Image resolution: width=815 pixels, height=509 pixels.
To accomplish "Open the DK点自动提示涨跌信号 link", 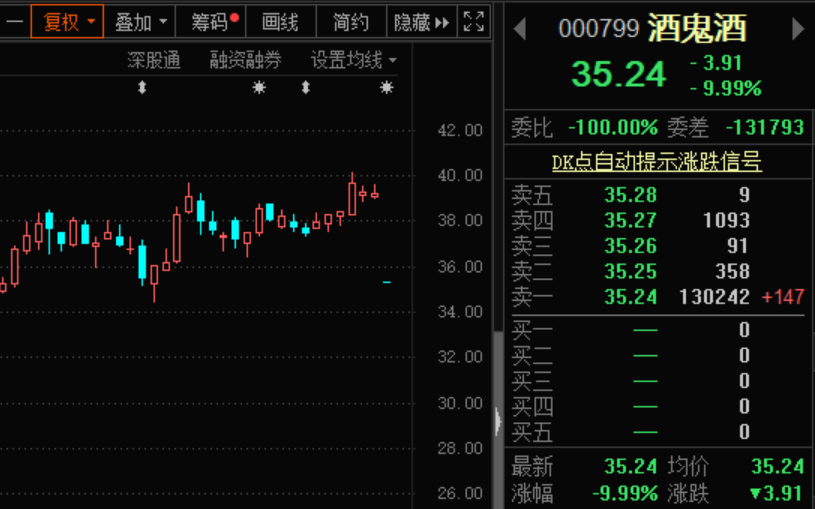I will click(x=656, y=162).
